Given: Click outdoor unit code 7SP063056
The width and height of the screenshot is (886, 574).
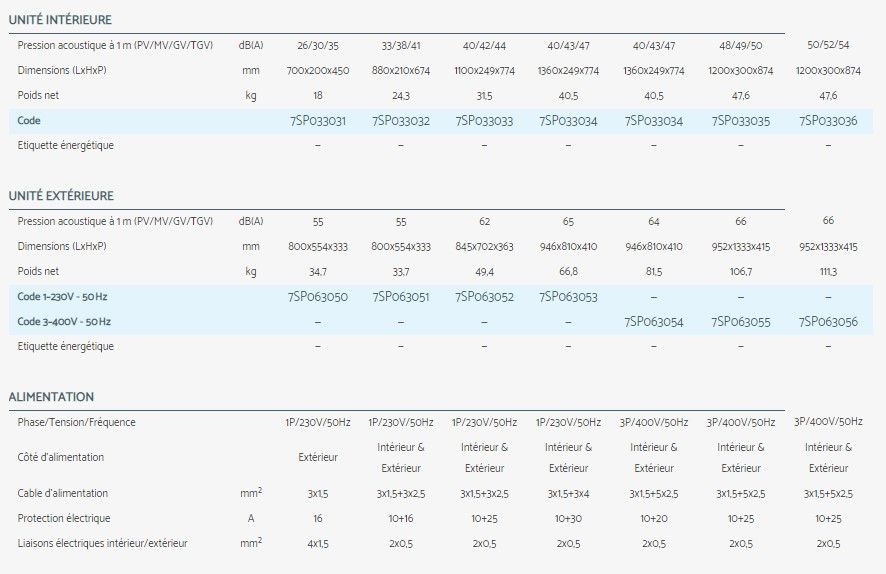Looking at the screenshot, I should click(x=828, y=322).
